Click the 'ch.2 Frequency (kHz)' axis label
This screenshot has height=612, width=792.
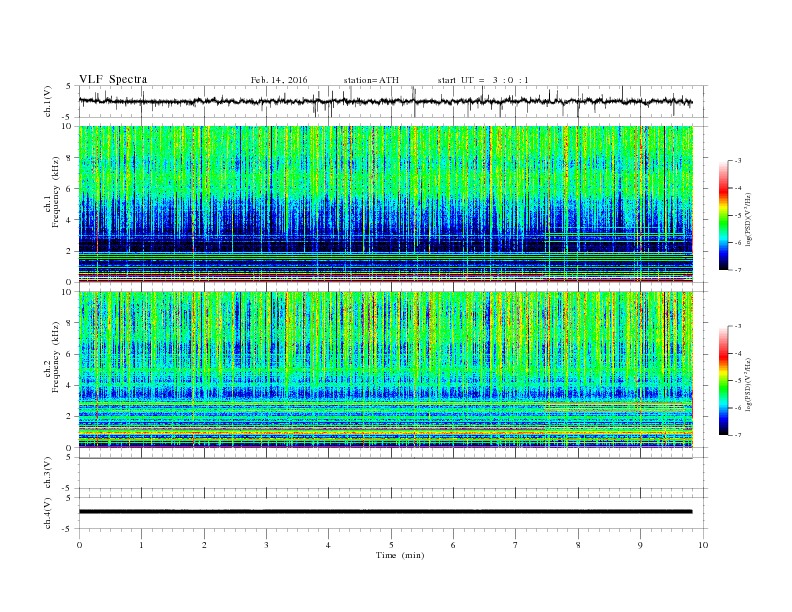point(52,356)
